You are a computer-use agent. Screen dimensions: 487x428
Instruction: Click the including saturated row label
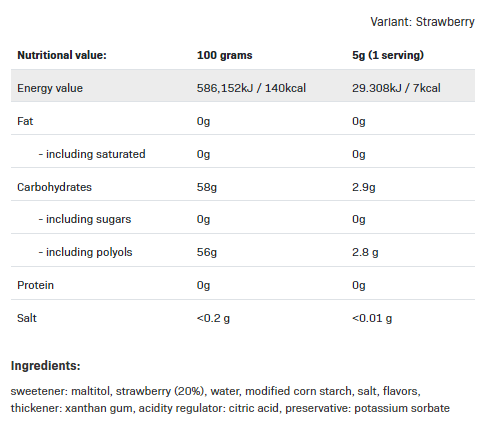[92, 154]
